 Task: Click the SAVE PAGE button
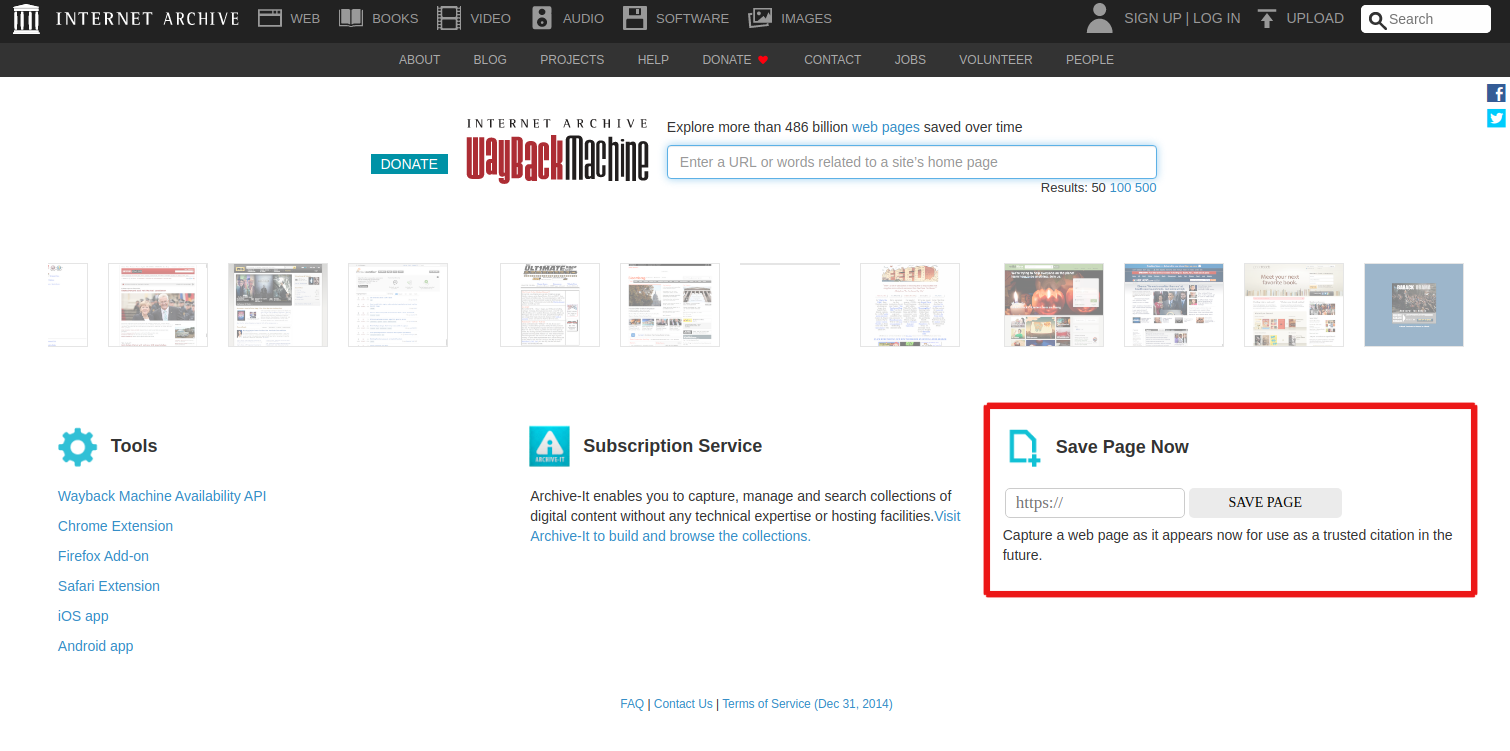(x=1265, y=502)
